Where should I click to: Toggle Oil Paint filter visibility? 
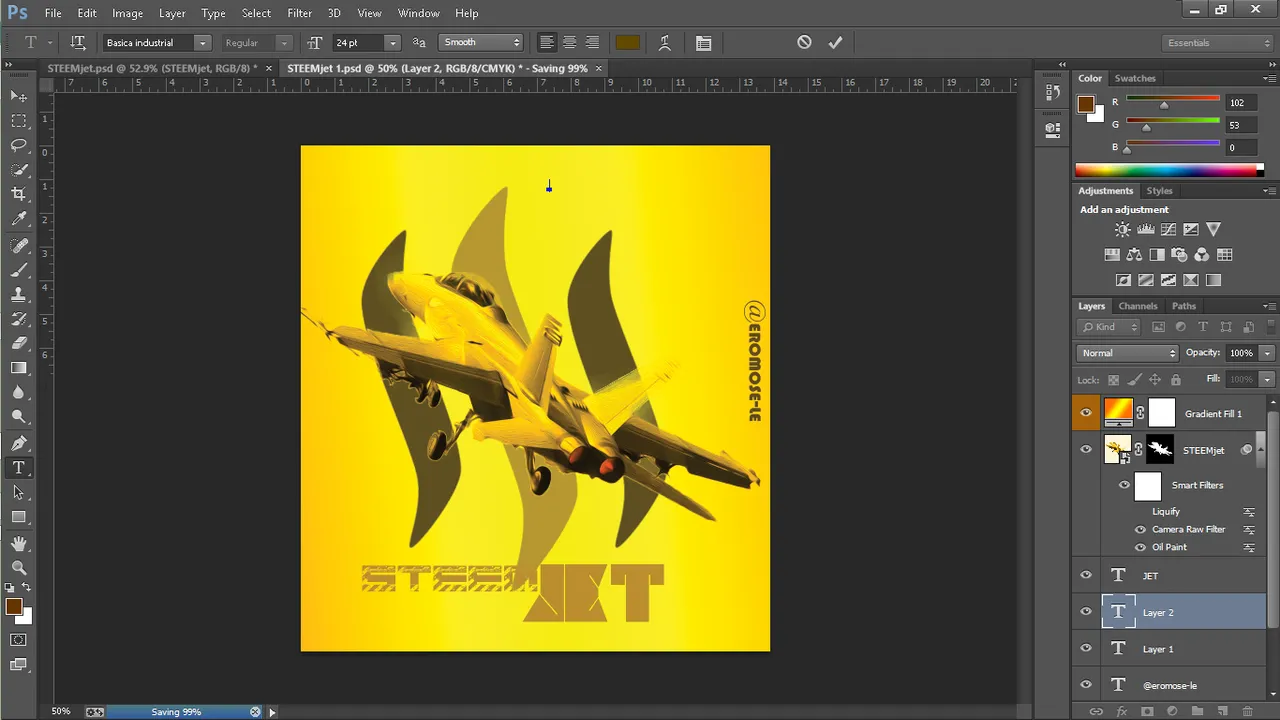click(1140, 547)
